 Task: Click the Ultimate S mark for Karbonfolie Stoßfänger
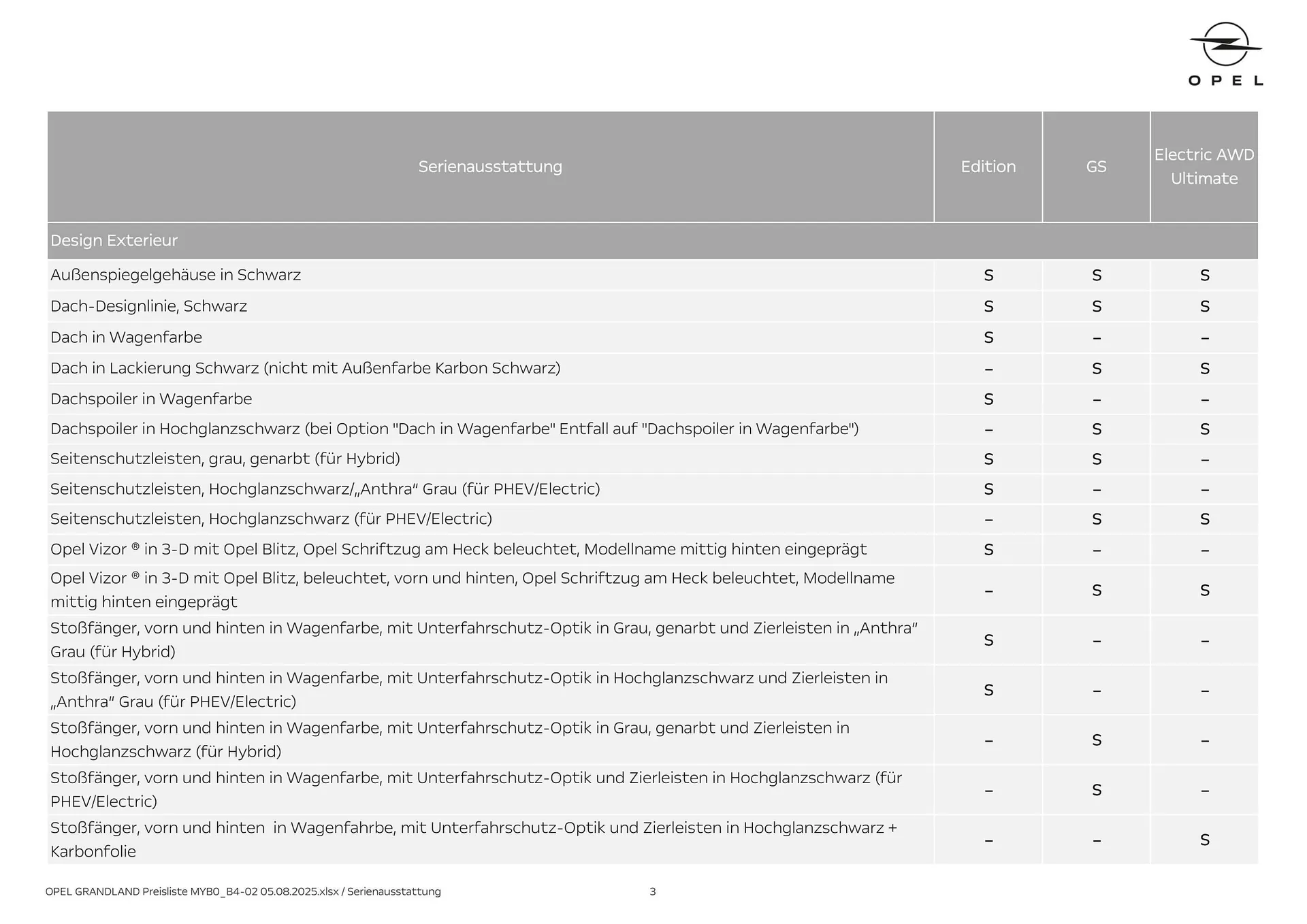click(x=1204, y=840)
